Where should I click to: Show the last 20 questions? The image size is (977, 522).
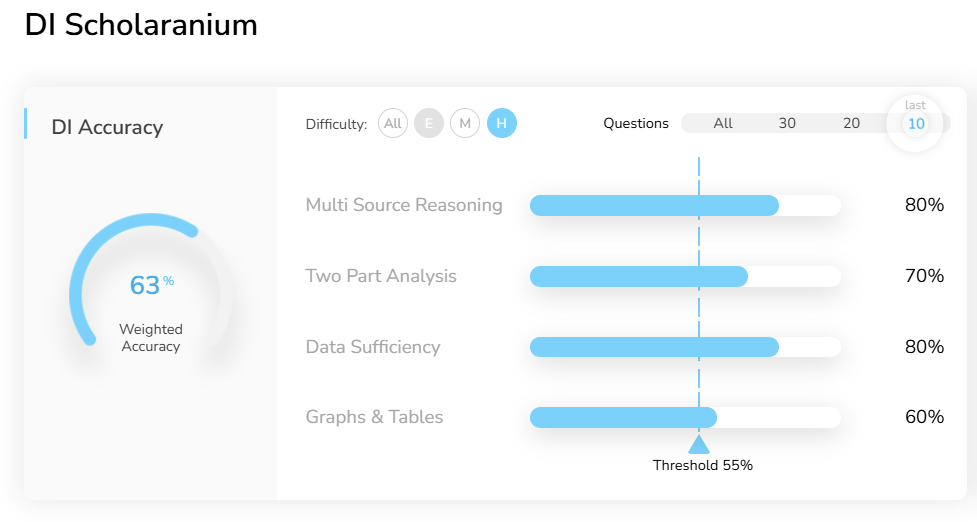tap(851, 124)
